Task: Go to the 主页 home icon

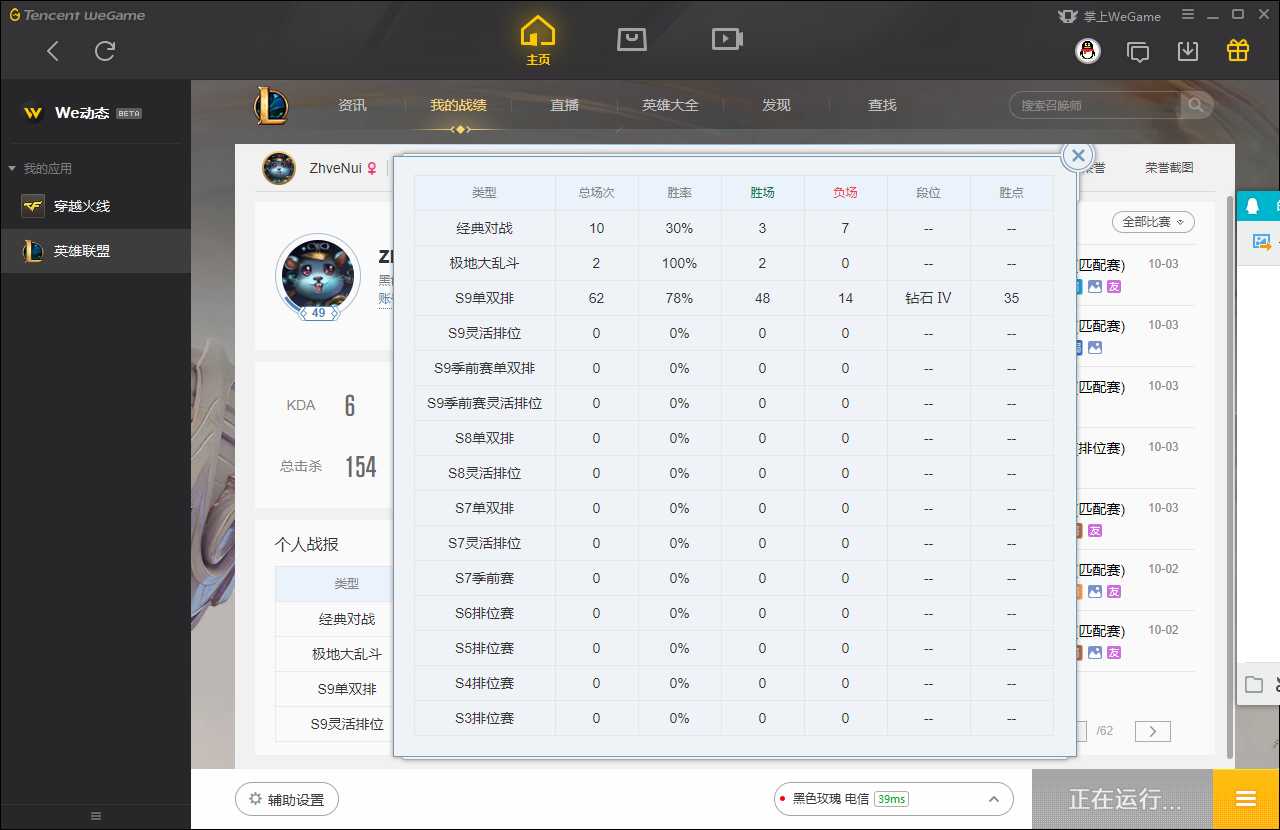Action: pos(538,40)
